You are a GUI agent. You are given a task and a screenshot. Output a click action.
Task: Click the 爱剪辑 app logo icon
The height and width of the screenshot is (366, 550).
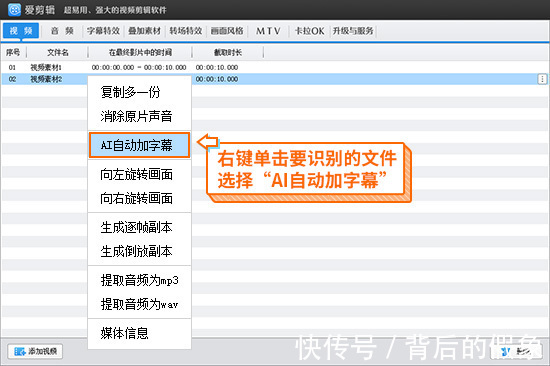[x=14, y=9]
